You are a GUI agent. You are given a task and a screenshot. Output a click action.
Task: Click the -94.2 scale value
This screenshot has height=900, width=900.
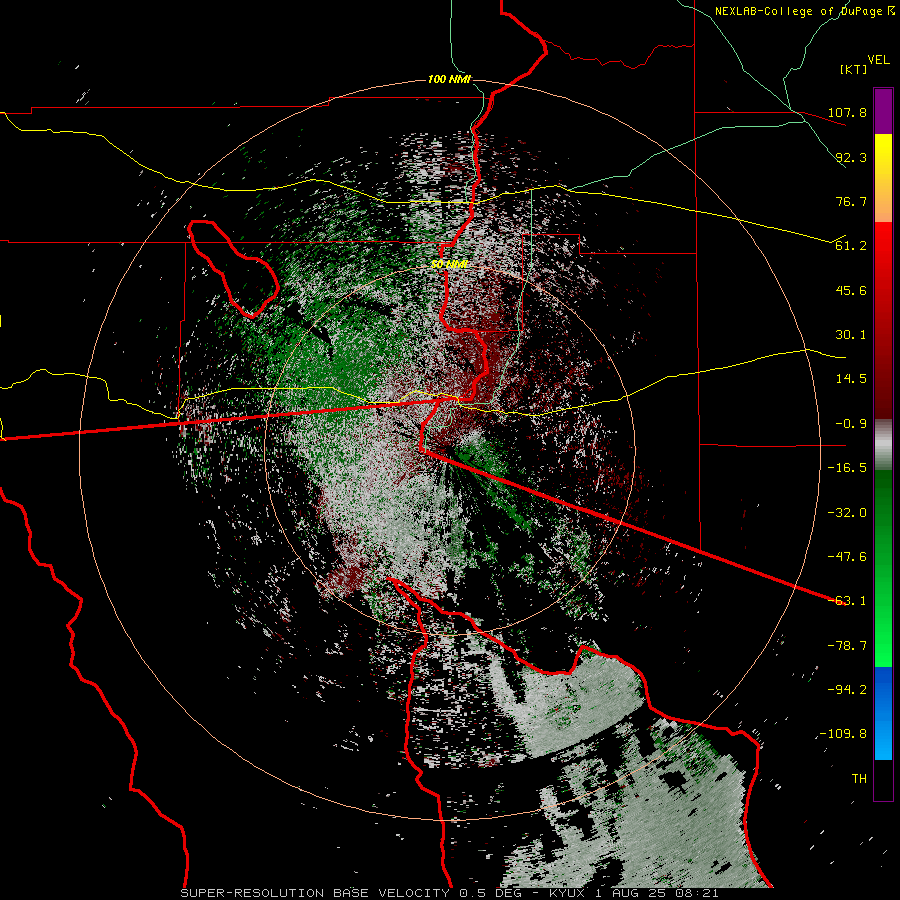[x=847, y=690]
